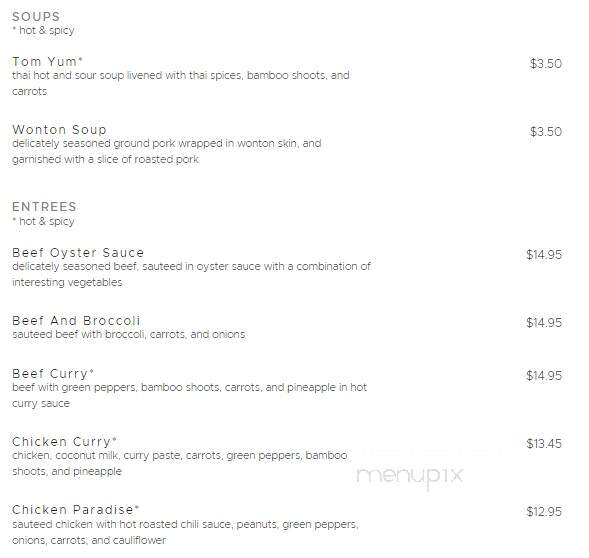This screenshot has width=589, height=558.
Task: Select the Beef Curry item title
Action: click(x=53, y=374)
